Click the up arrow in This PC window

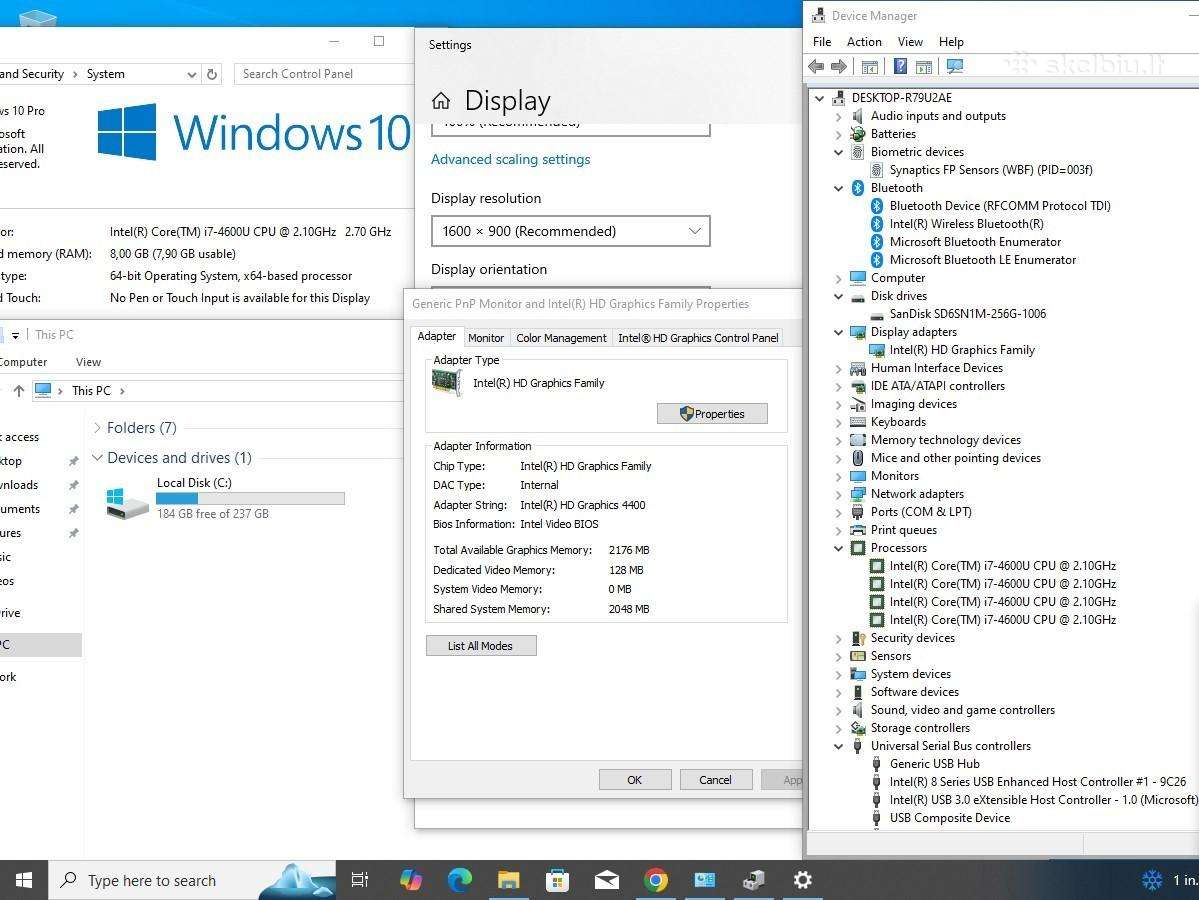pyautogui.click(x=18, y=391)
